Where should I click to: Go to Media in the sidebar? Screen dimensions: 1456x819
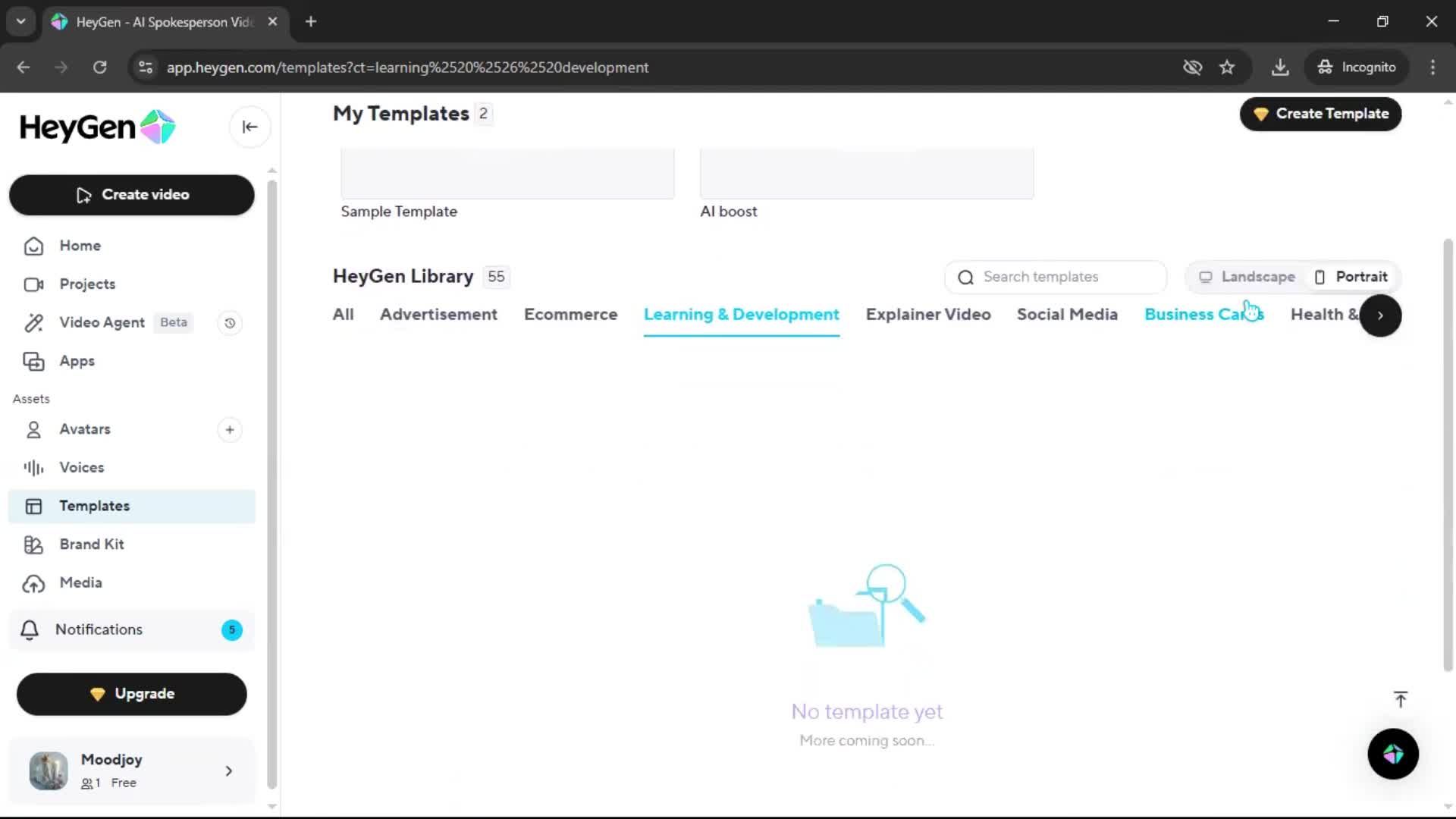[80, 583]
